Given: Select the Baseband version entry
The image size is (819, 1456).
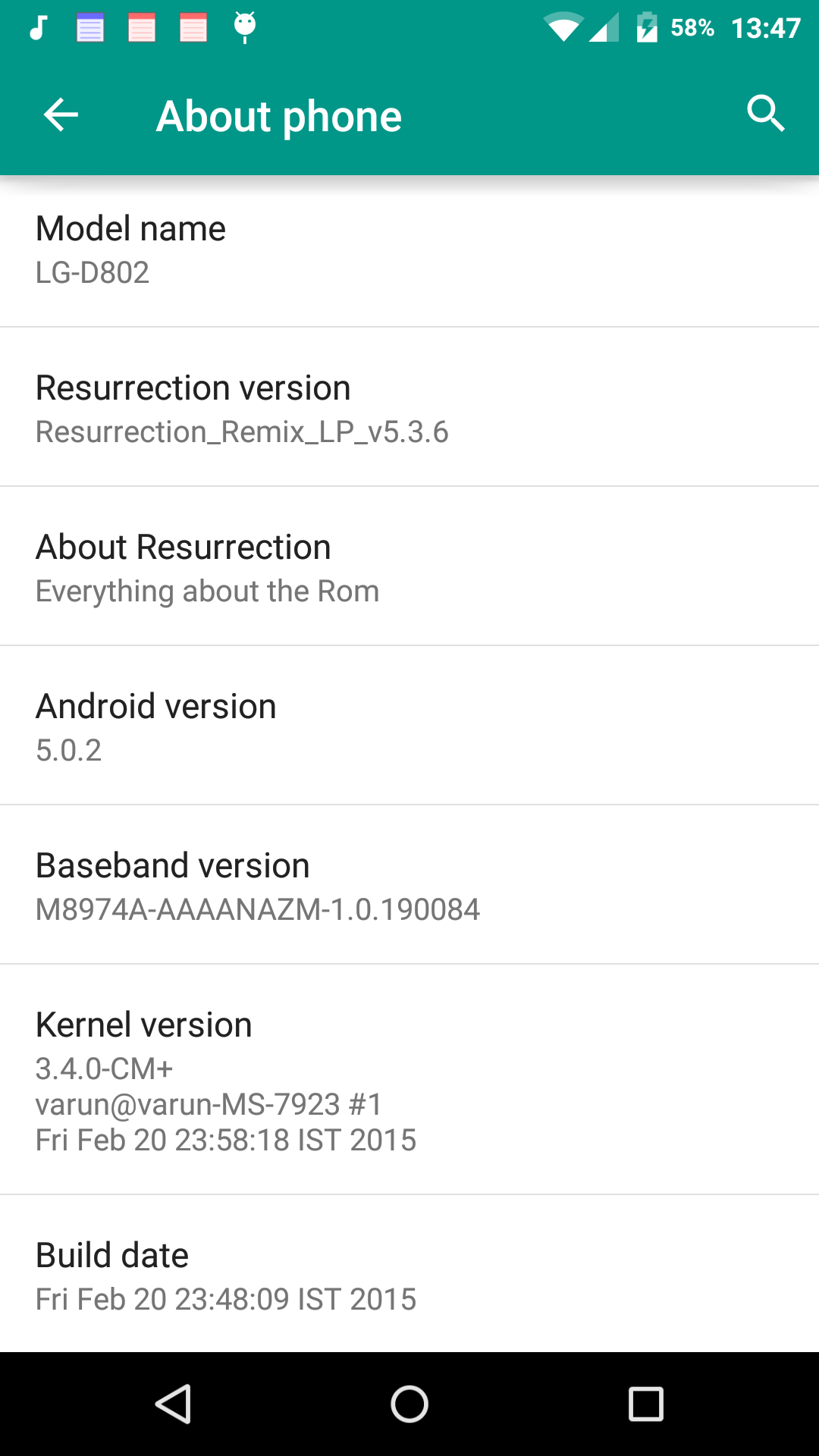Looking at the screenshot, I should tap(409, 885).
